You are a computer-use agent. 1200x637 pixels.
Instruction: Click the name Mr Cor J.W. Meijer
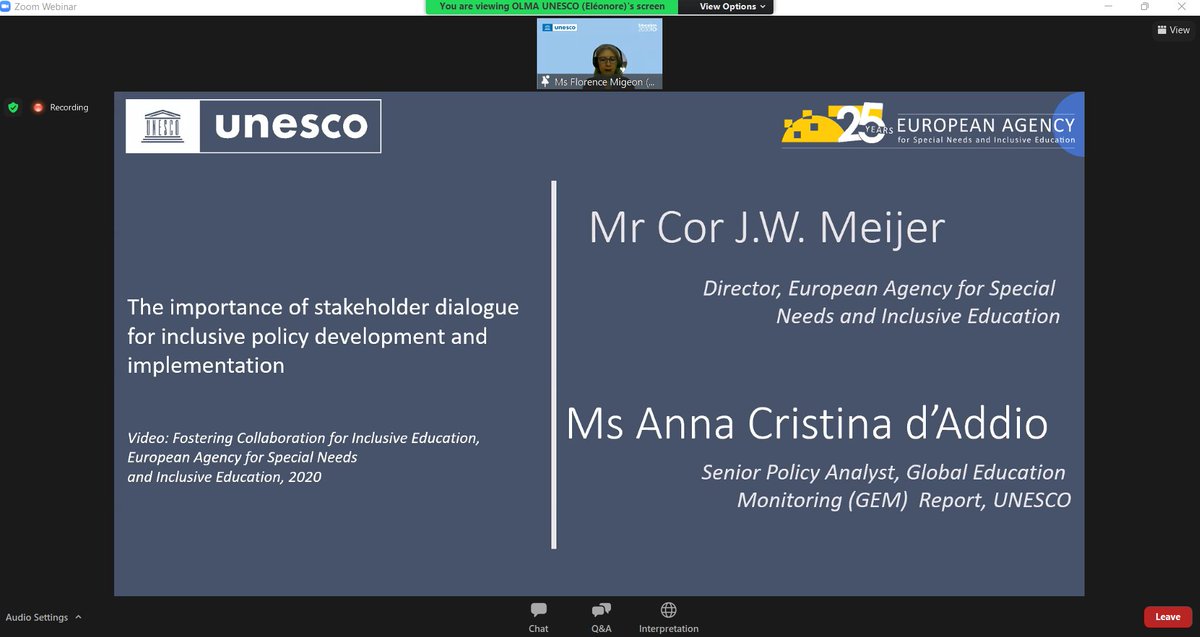point(767,228)
